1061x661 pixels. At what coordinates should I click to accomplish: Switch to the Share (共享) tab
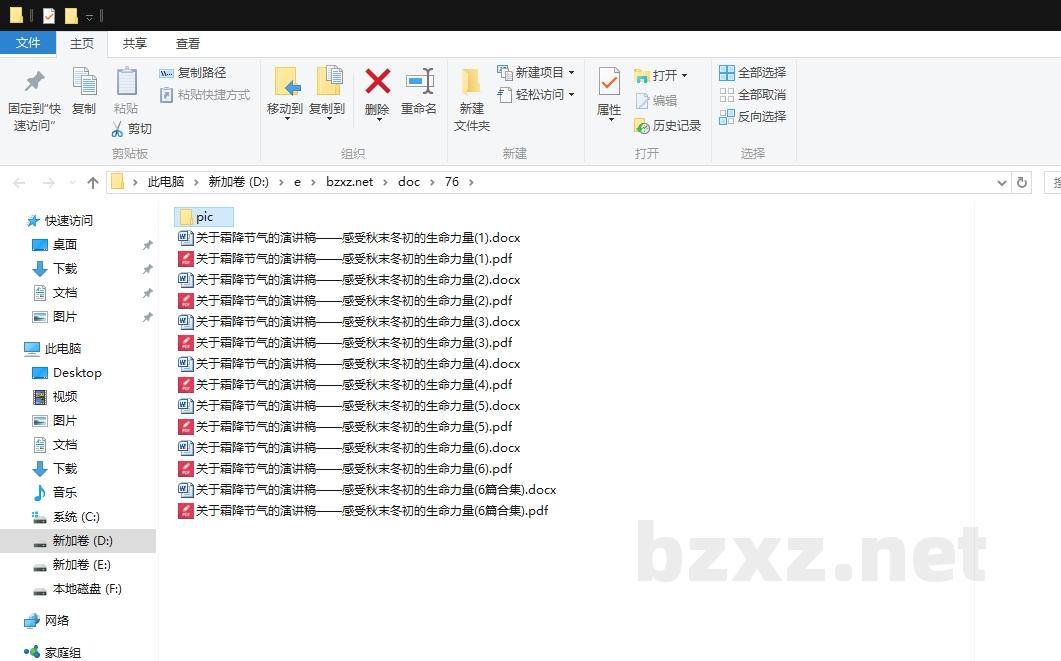click(x=134, y=43)
